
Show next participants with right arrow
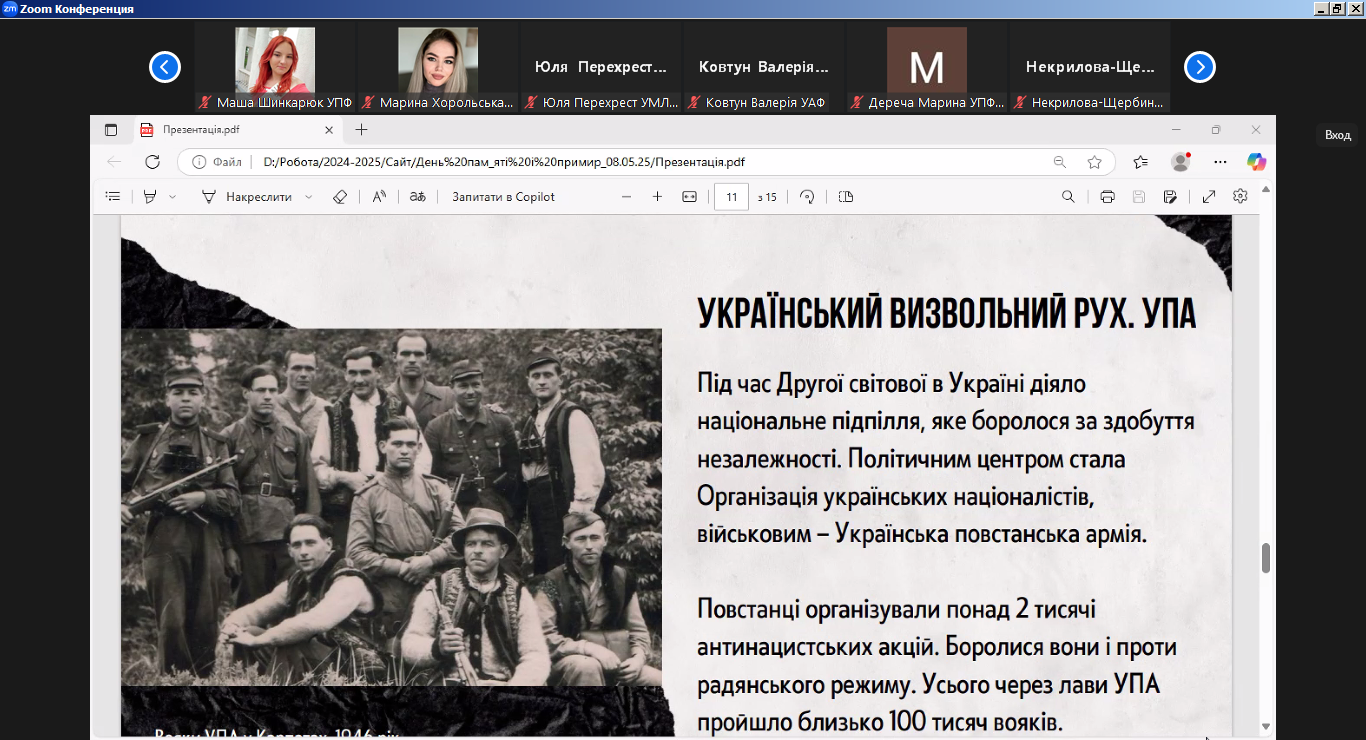tap(1199, 67)
